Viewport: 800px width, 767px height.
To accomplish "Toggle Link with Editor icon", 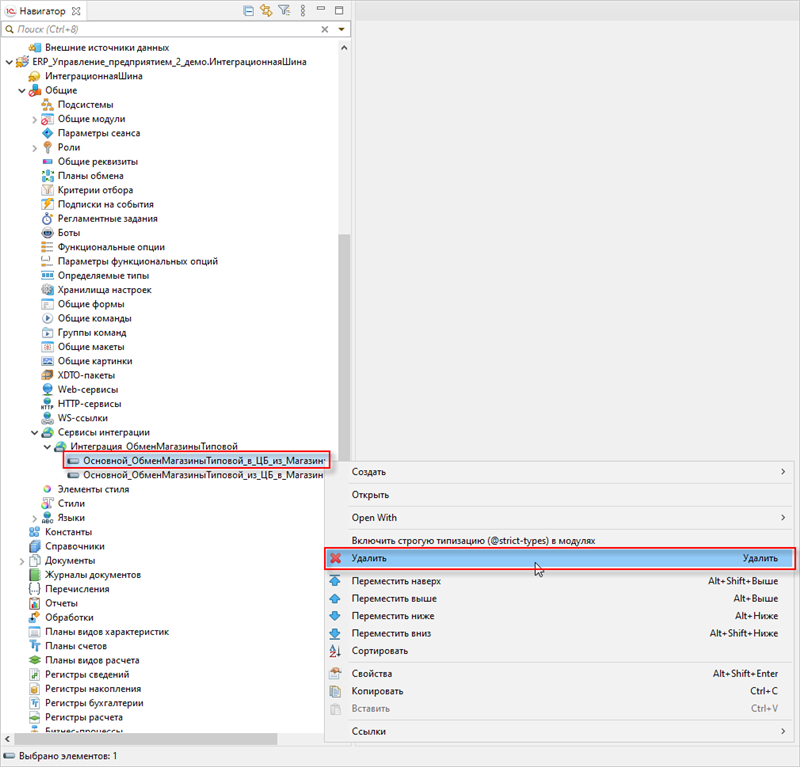I will coord(266,10).
